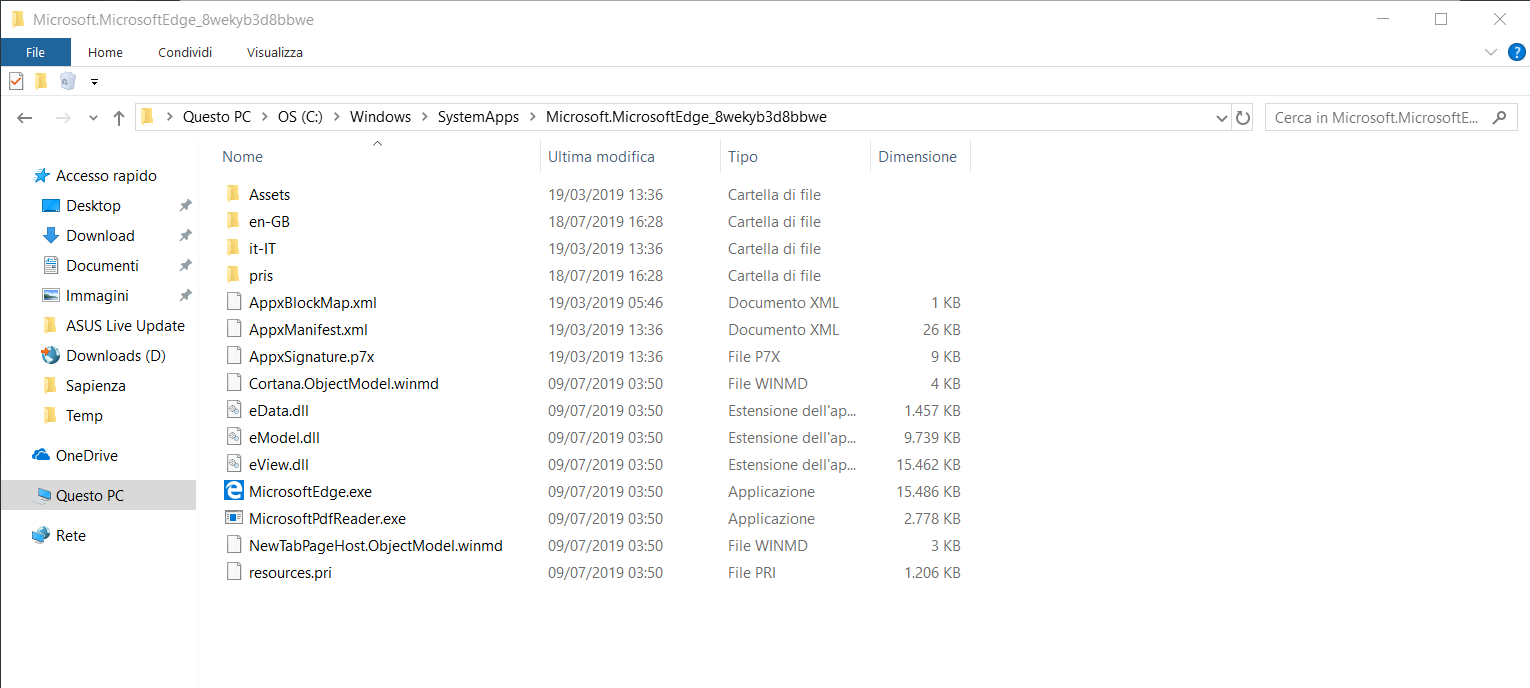Screen dimensions: 1530x688
Task: Click the New Folder icon in quick access toolbar
Action: 41,81
